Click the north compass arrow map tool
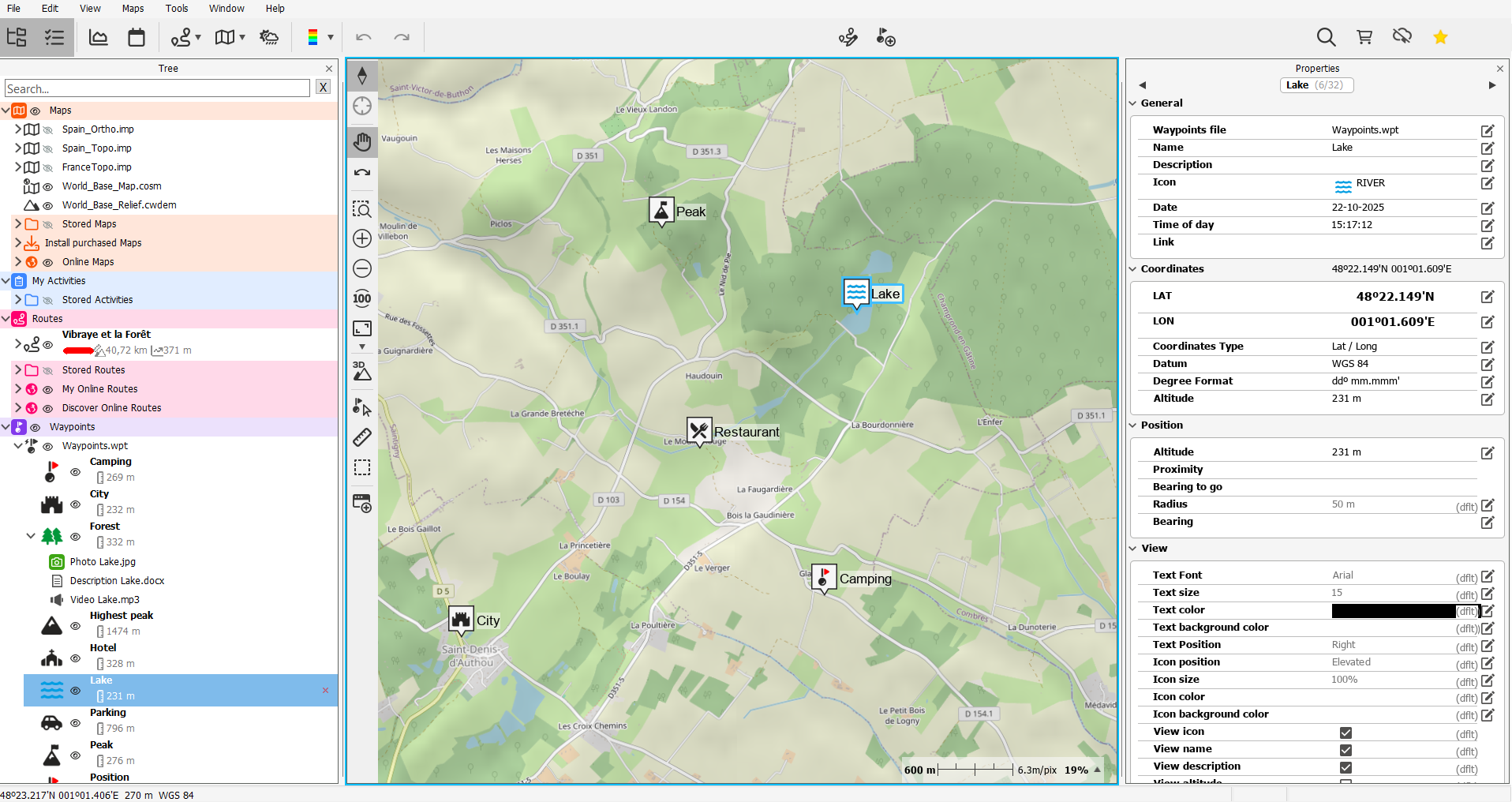The image size is (1512, 802). coord(362,76)
